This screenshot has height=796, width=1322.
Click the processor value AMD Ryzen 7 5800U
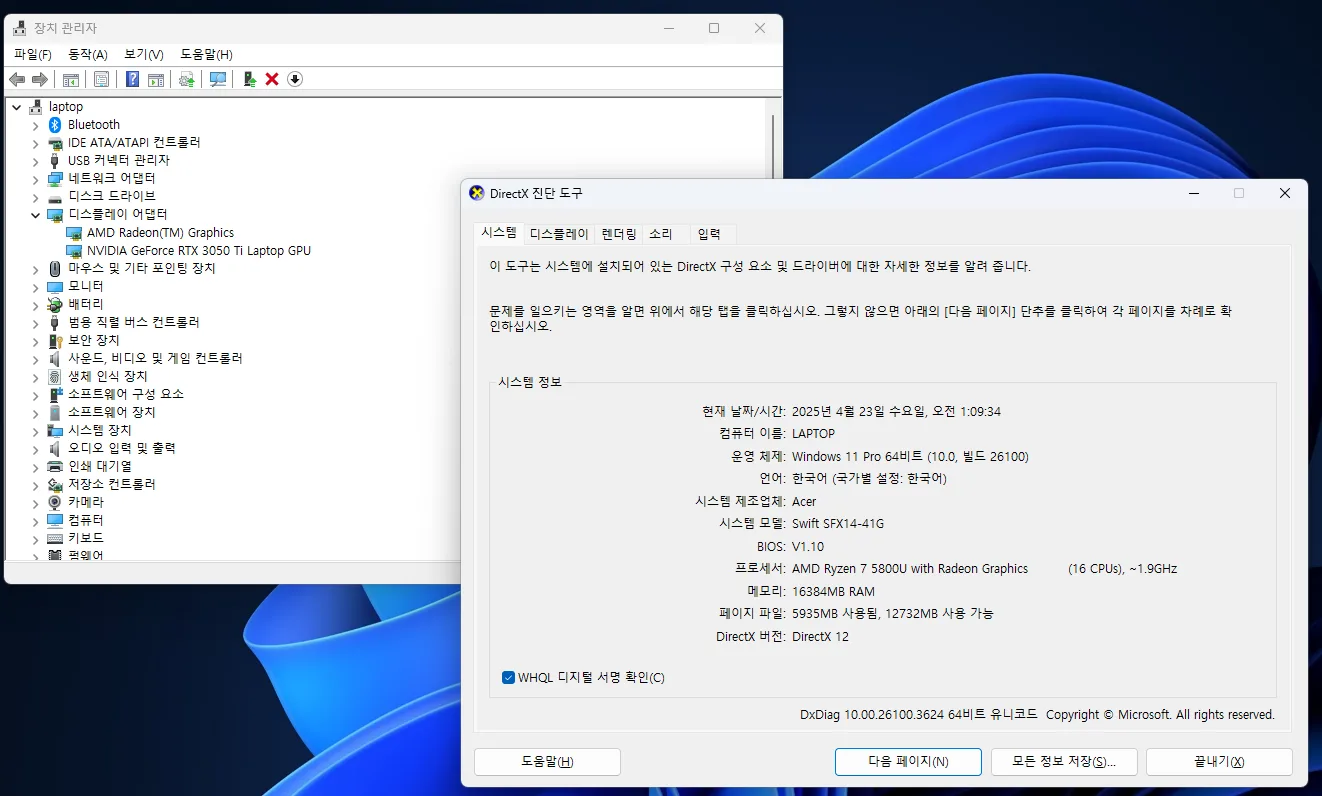pyautogui.click(x=910, y=569)
